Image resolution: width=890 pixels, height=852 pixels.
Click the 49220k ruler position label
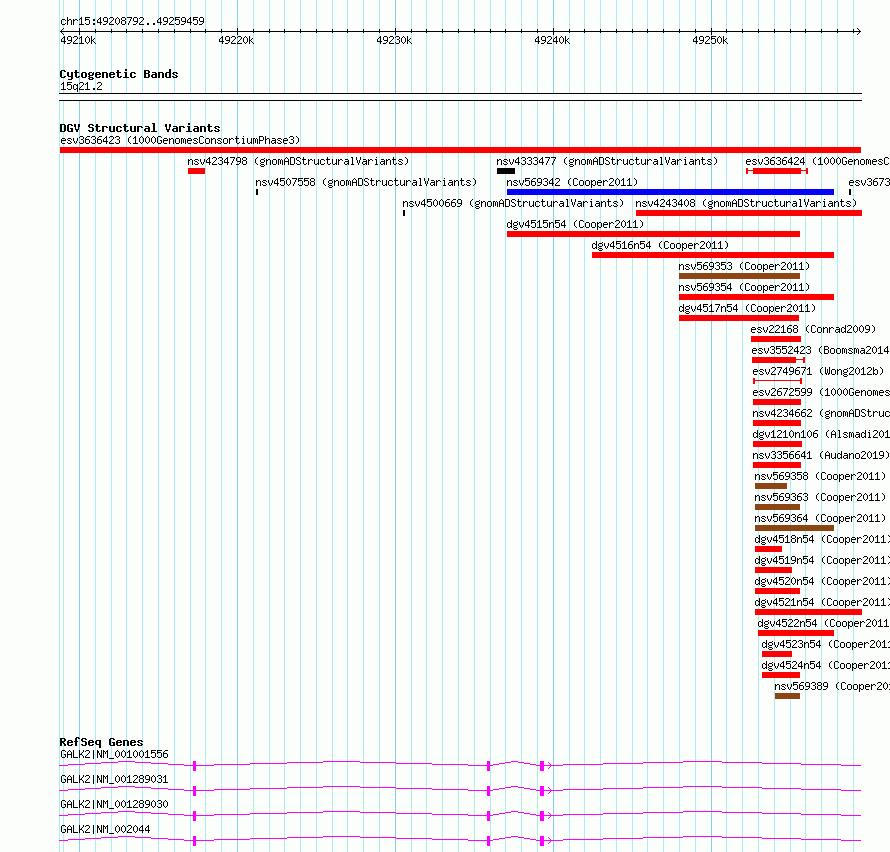point(236,40)
